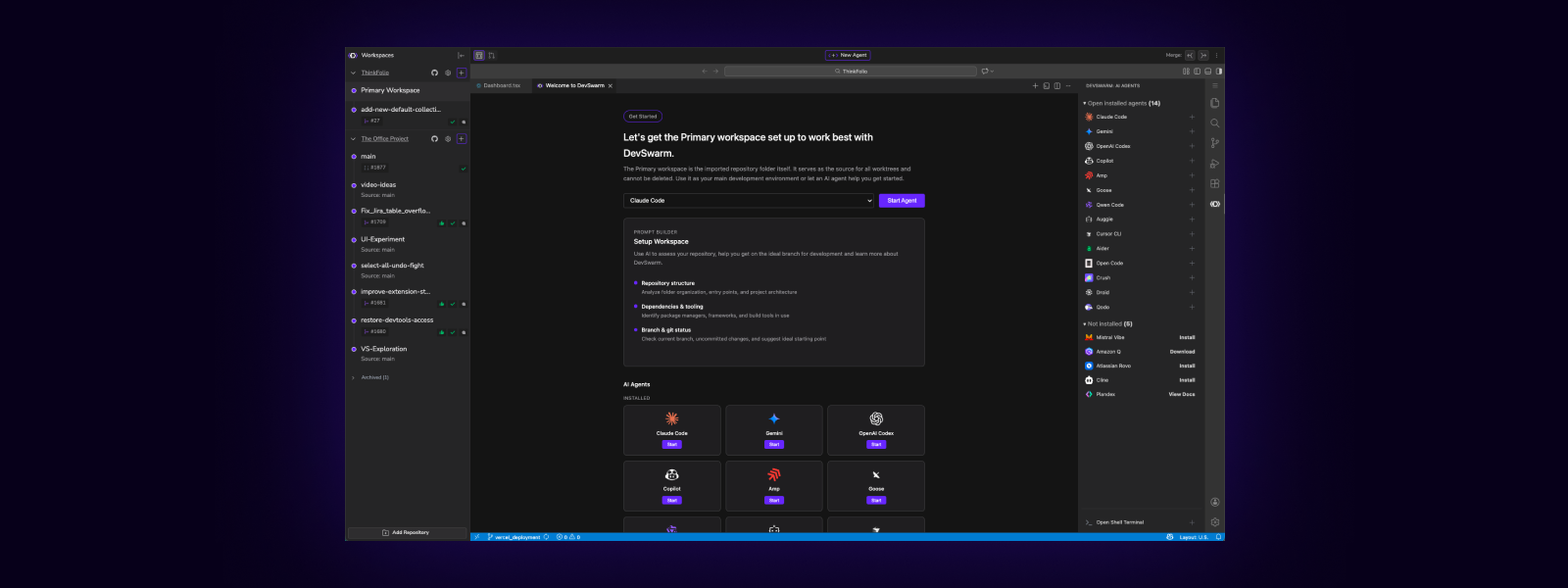Collapse Open installed agents list
The height and width of the screenshot is (588, 1568).
[x=1085, y=103]
